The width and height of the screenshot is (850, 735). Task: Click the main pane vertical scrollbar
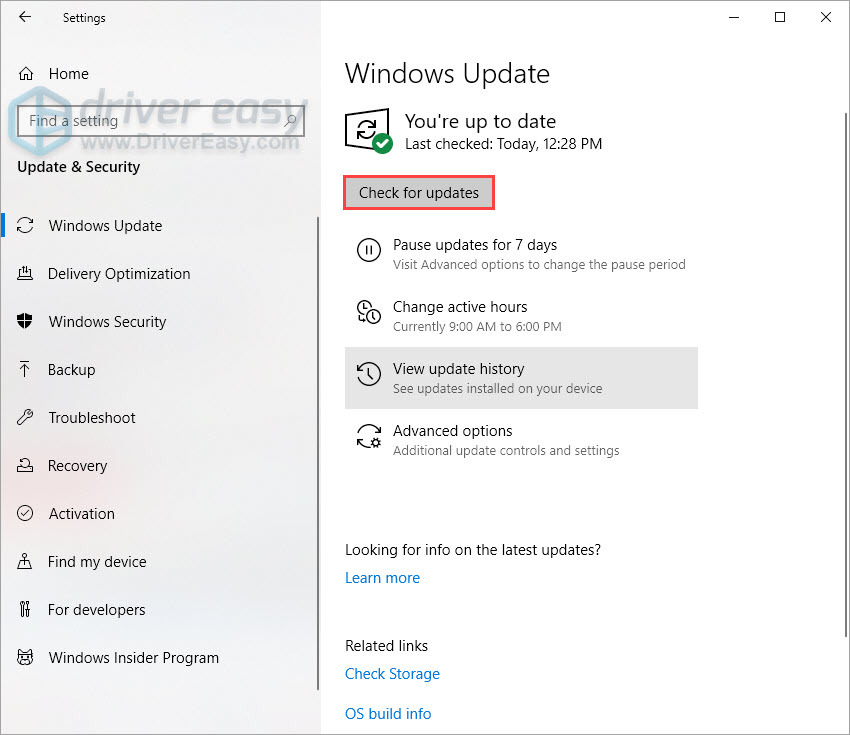[846, 374]
